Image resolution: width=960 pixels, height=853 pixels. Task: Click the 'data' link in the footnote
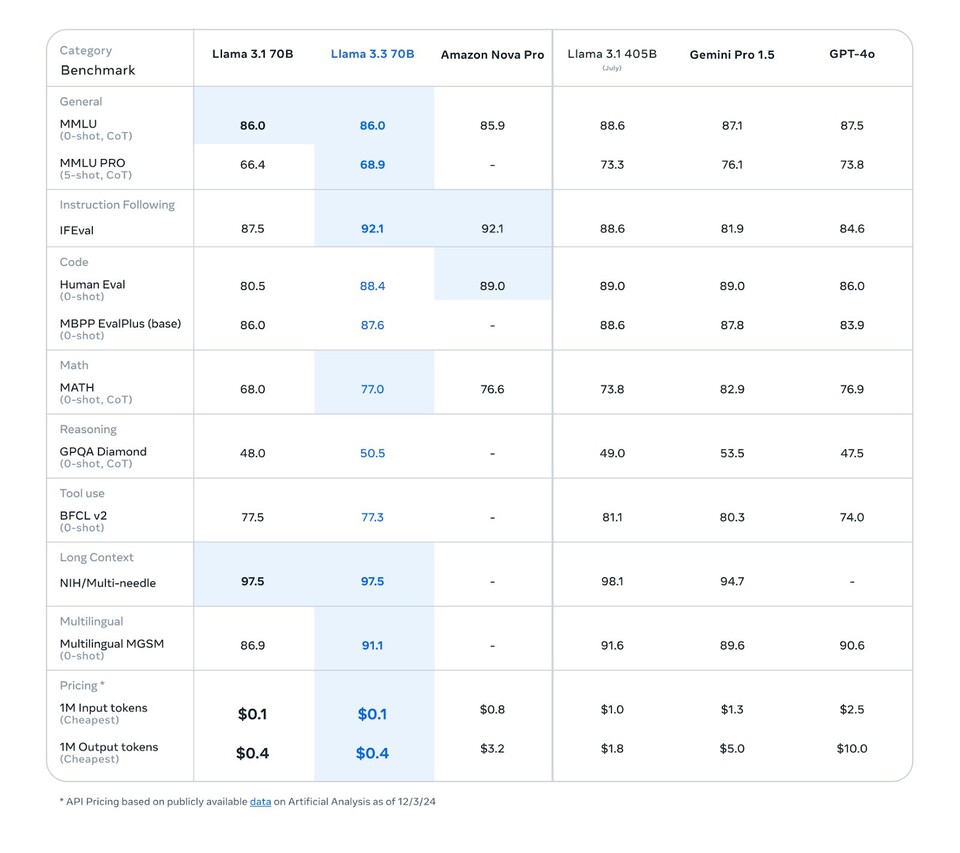[260, 802]
